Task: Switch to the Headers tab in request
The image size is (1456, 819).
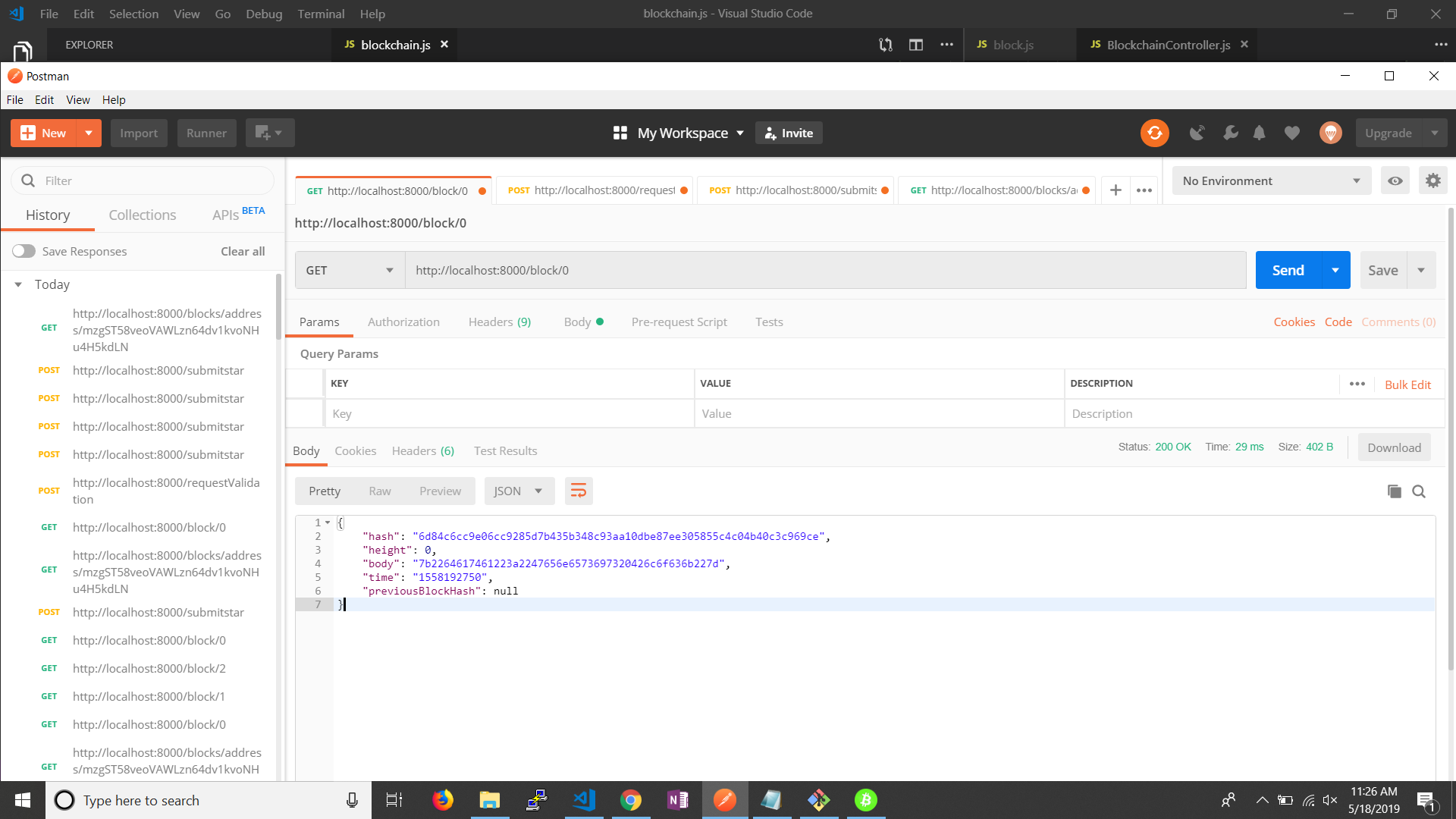Action: point(500,322)
